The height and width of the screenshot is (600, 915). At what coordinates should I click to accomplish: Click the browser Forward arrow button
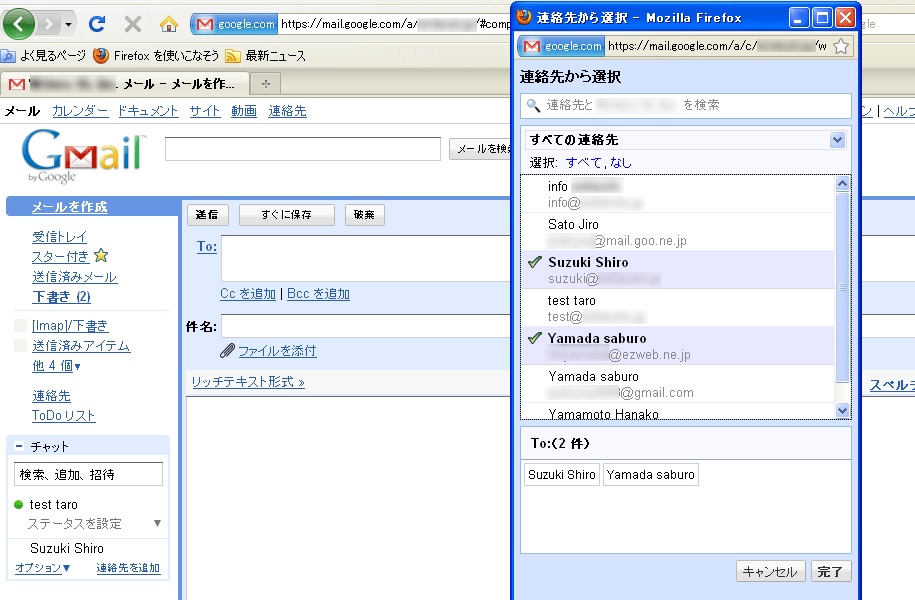49,24
